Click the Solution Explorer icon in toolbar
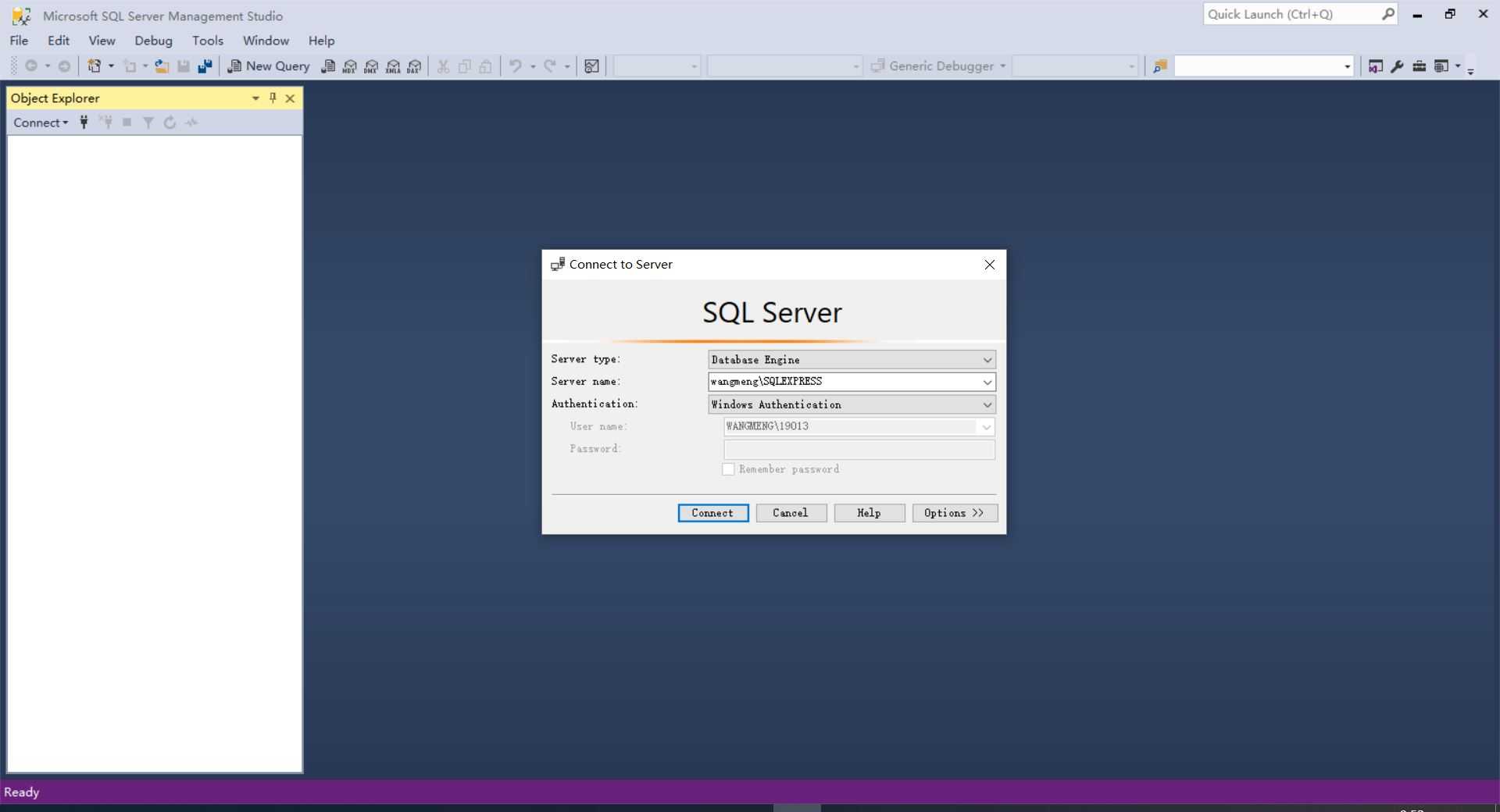The image size is (1500, 812). point(1375,66)
